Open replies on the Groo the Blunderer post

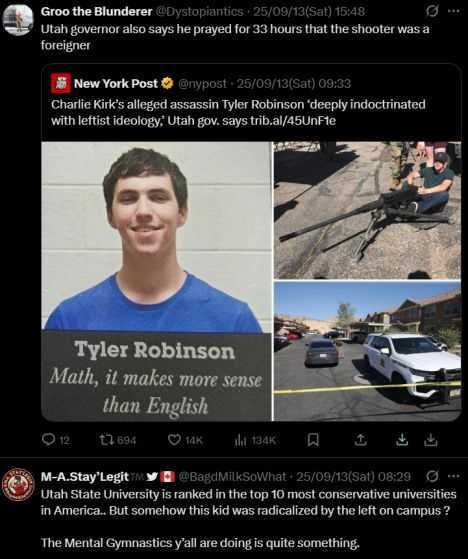(x=56, y=440)
